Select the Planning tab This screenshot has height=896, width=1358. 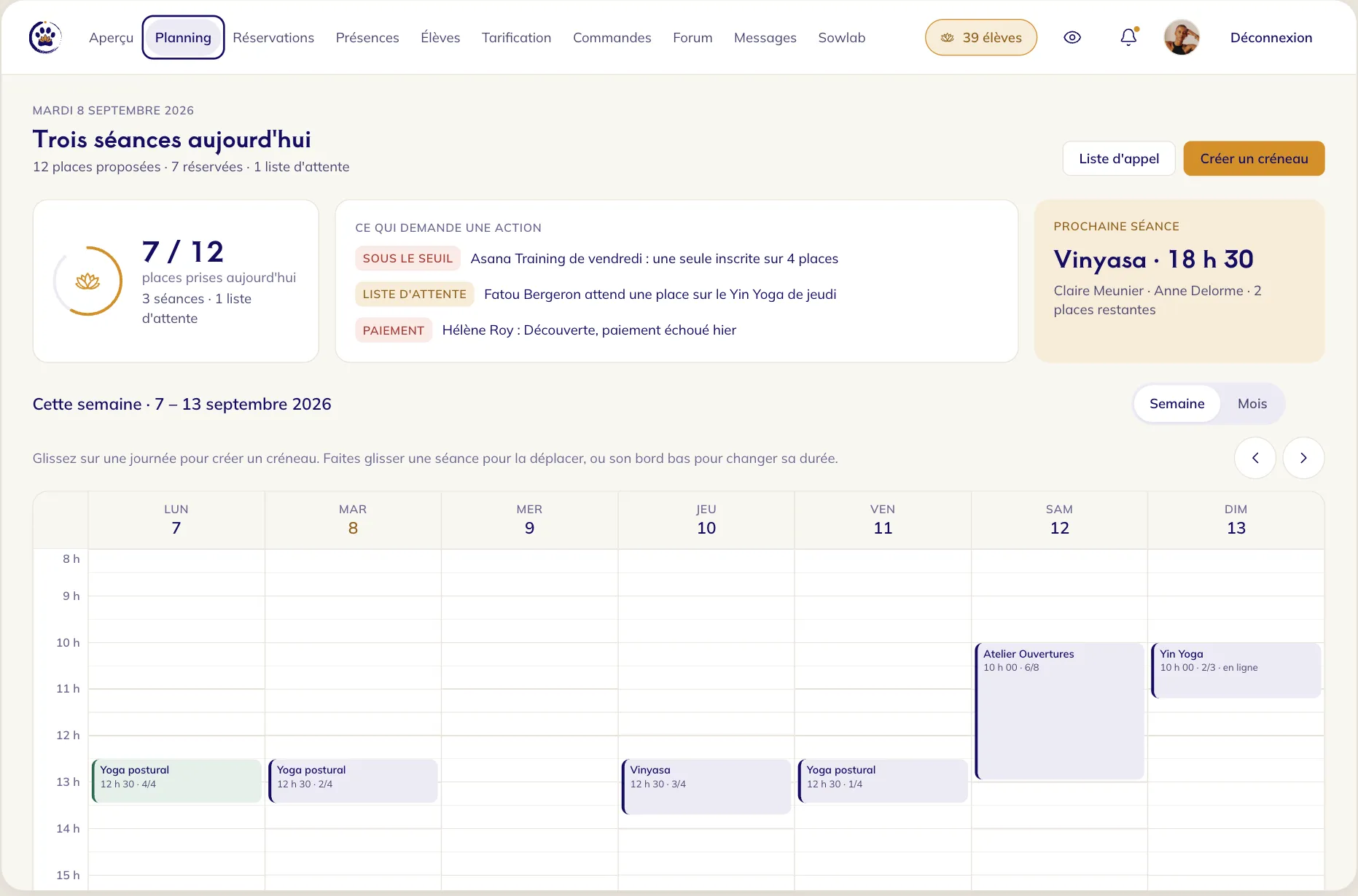click(x=183, y=37)
